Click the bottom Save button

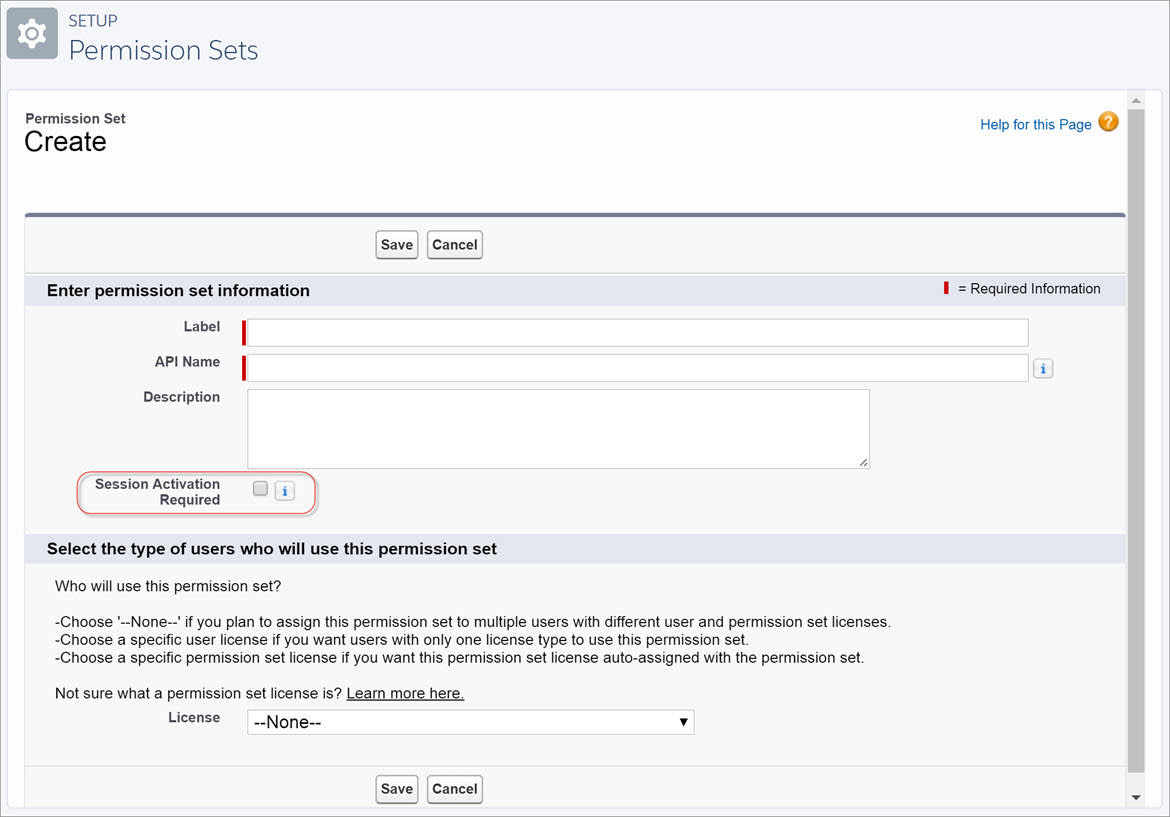coord(397,789)
